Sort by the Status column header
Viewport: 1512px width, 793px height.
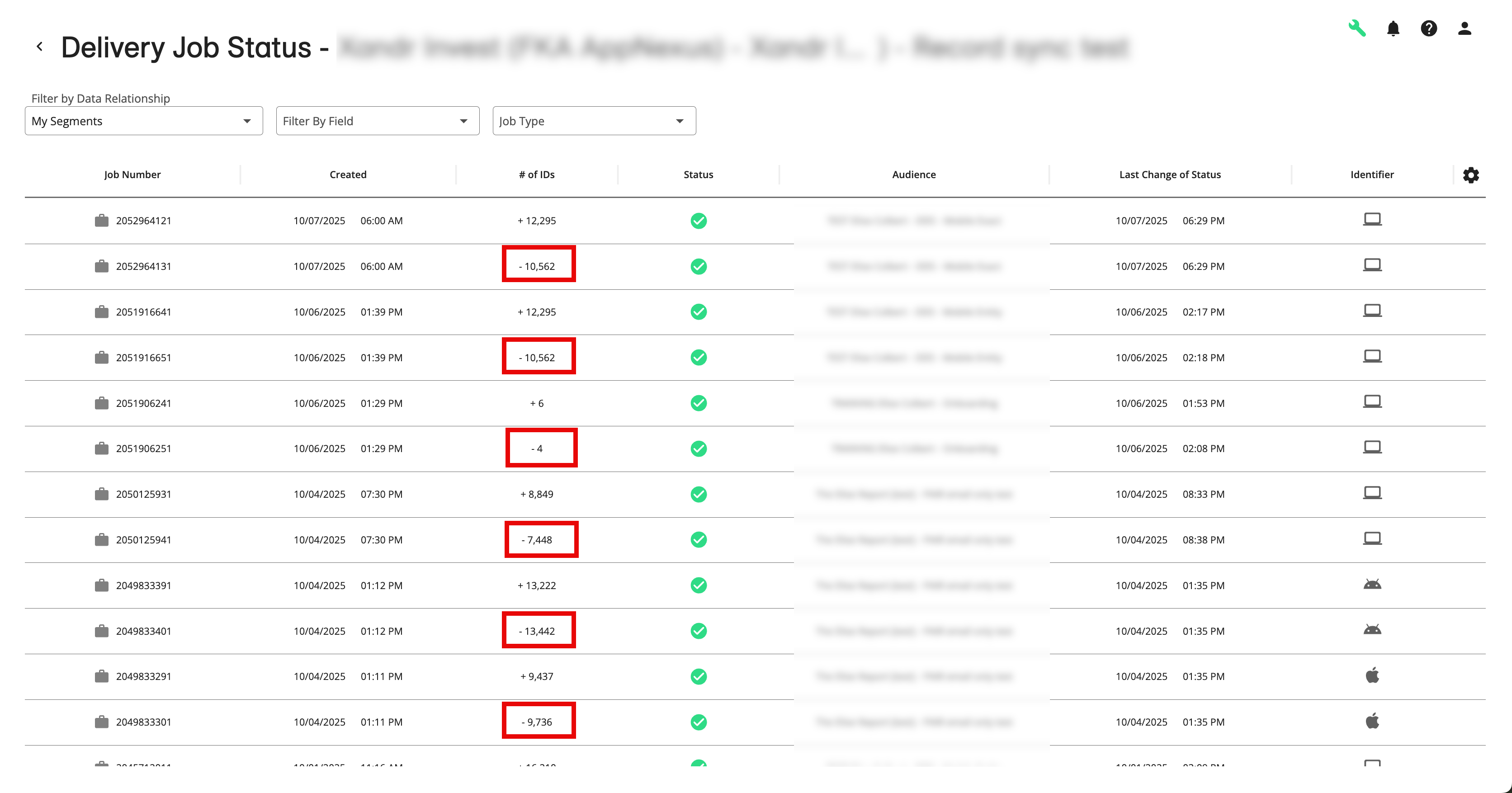(x=698, y=175)
